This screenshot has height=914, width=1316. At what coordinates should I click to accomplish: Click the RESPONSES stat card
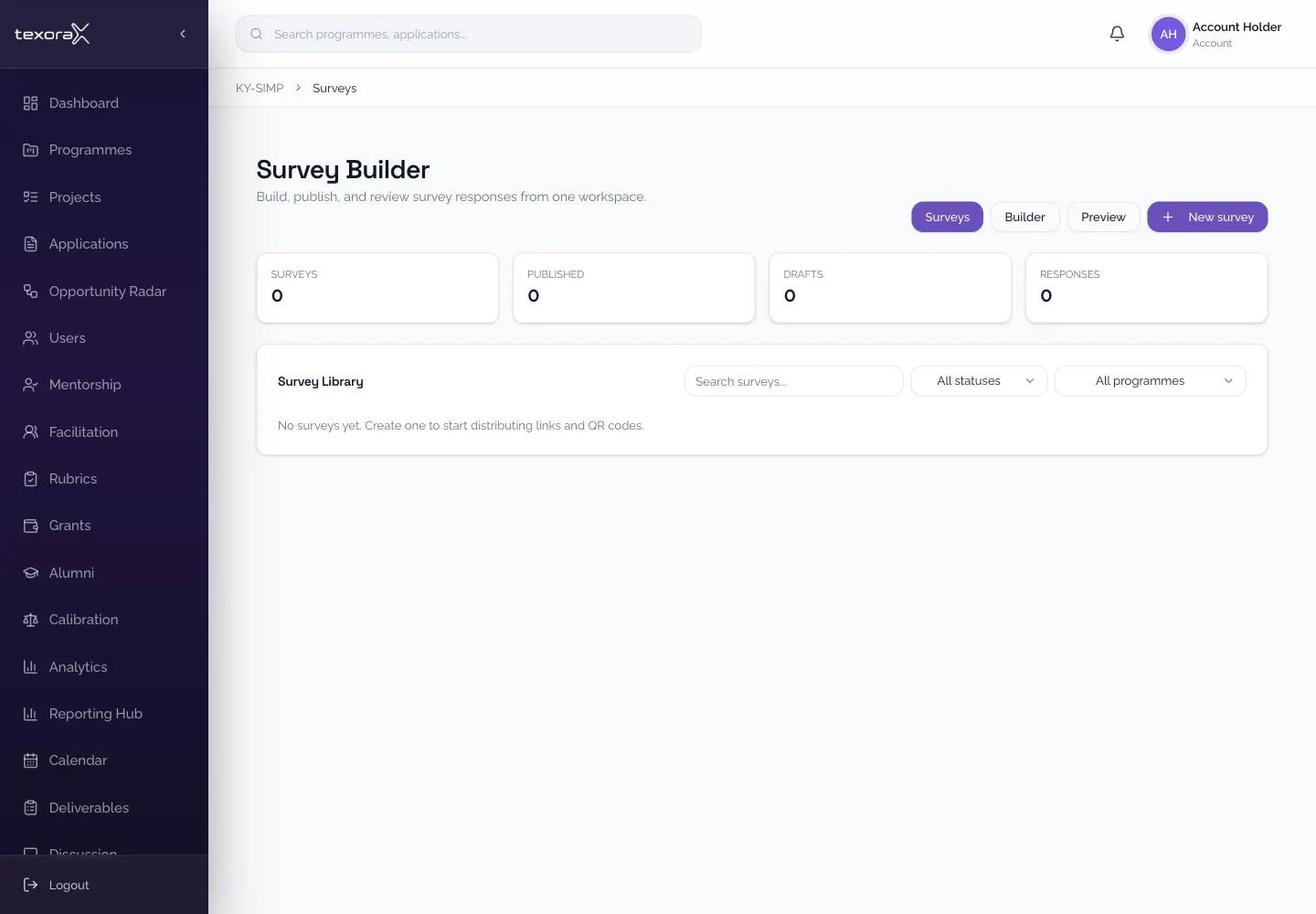(1147, 288)
